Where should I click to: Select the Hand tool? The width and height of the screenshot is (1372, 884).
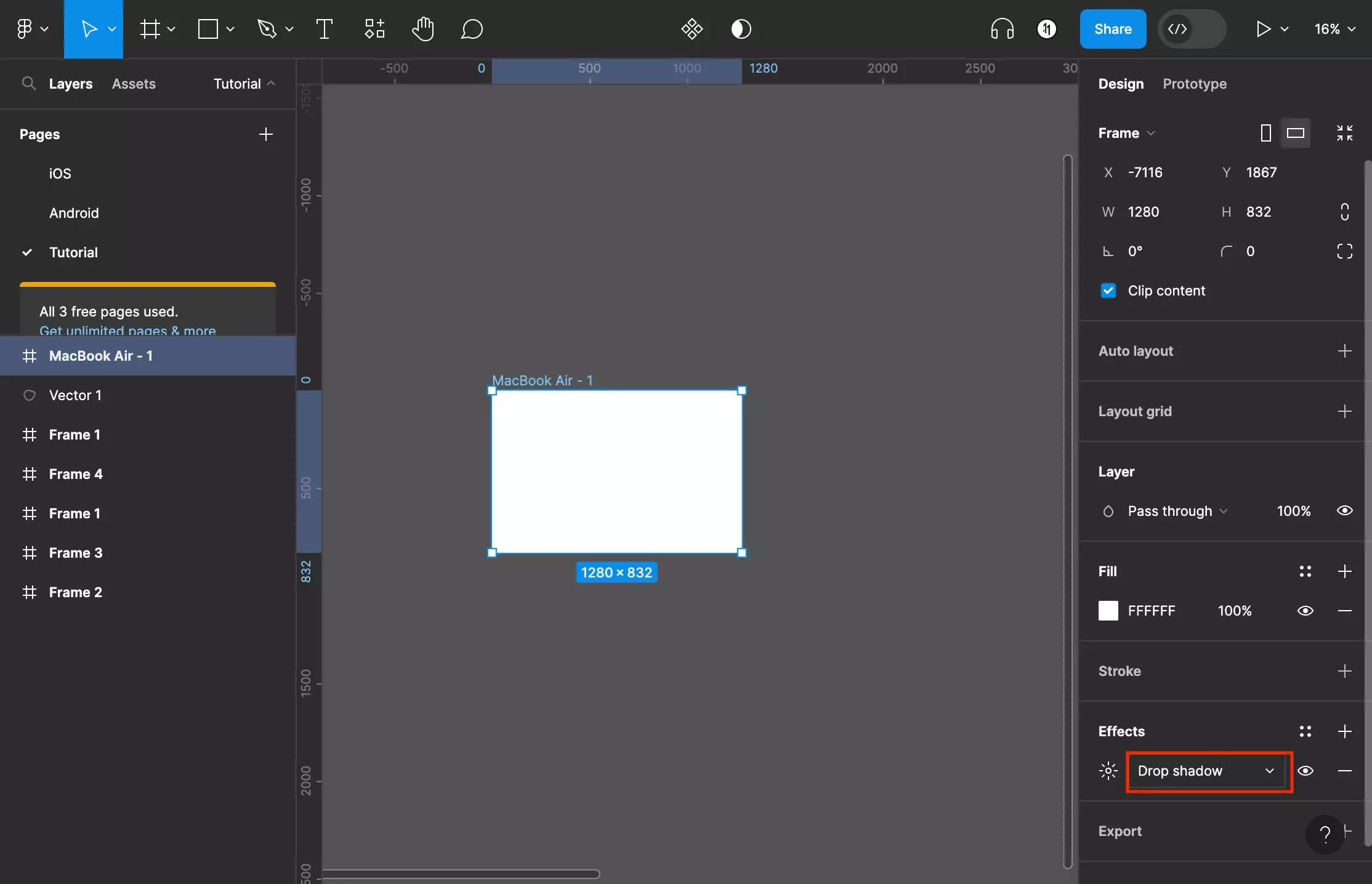(422, 28)
